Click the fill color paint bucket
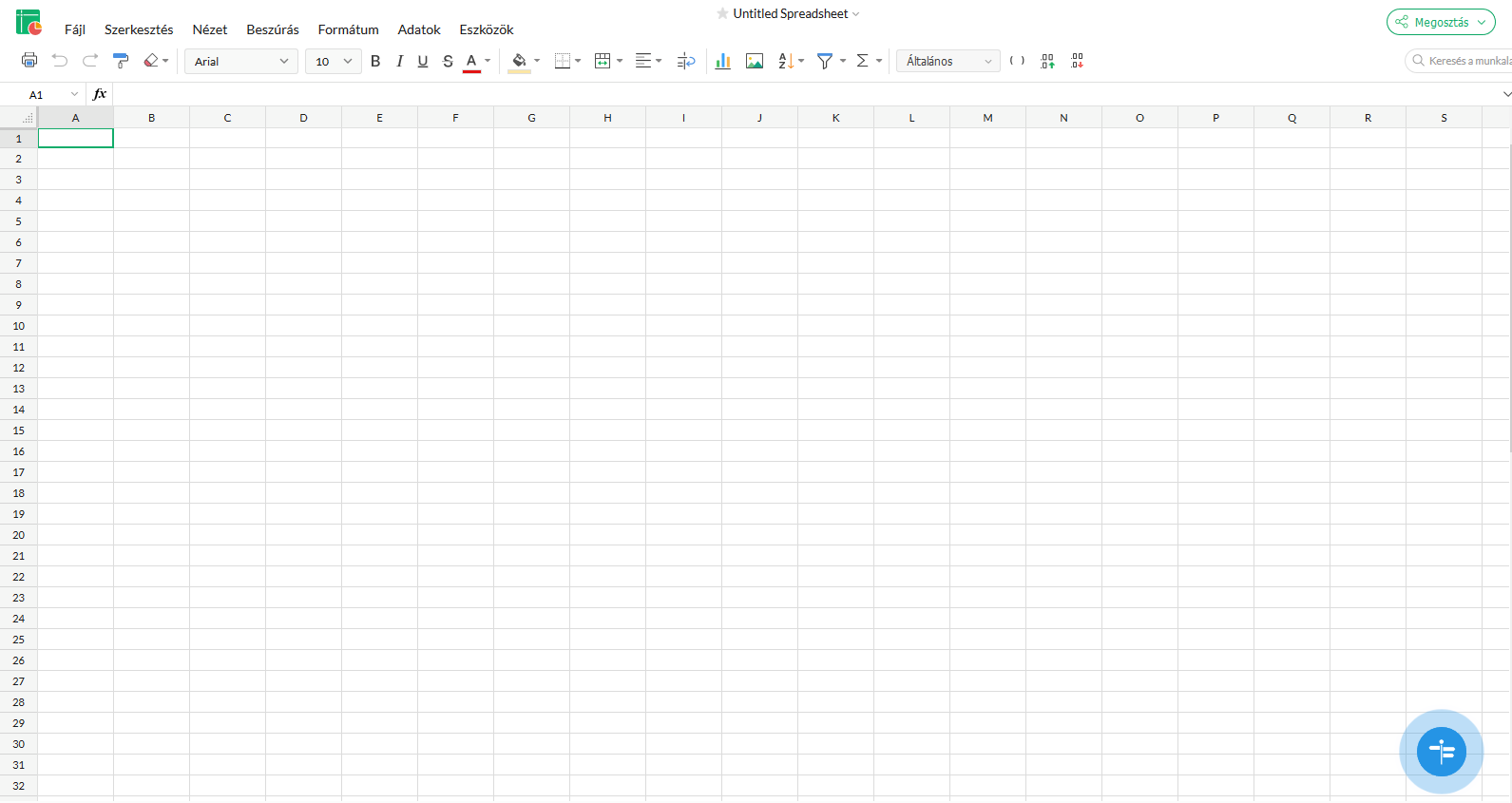Viewport: 1512px width, 803px height. [519, 61]
